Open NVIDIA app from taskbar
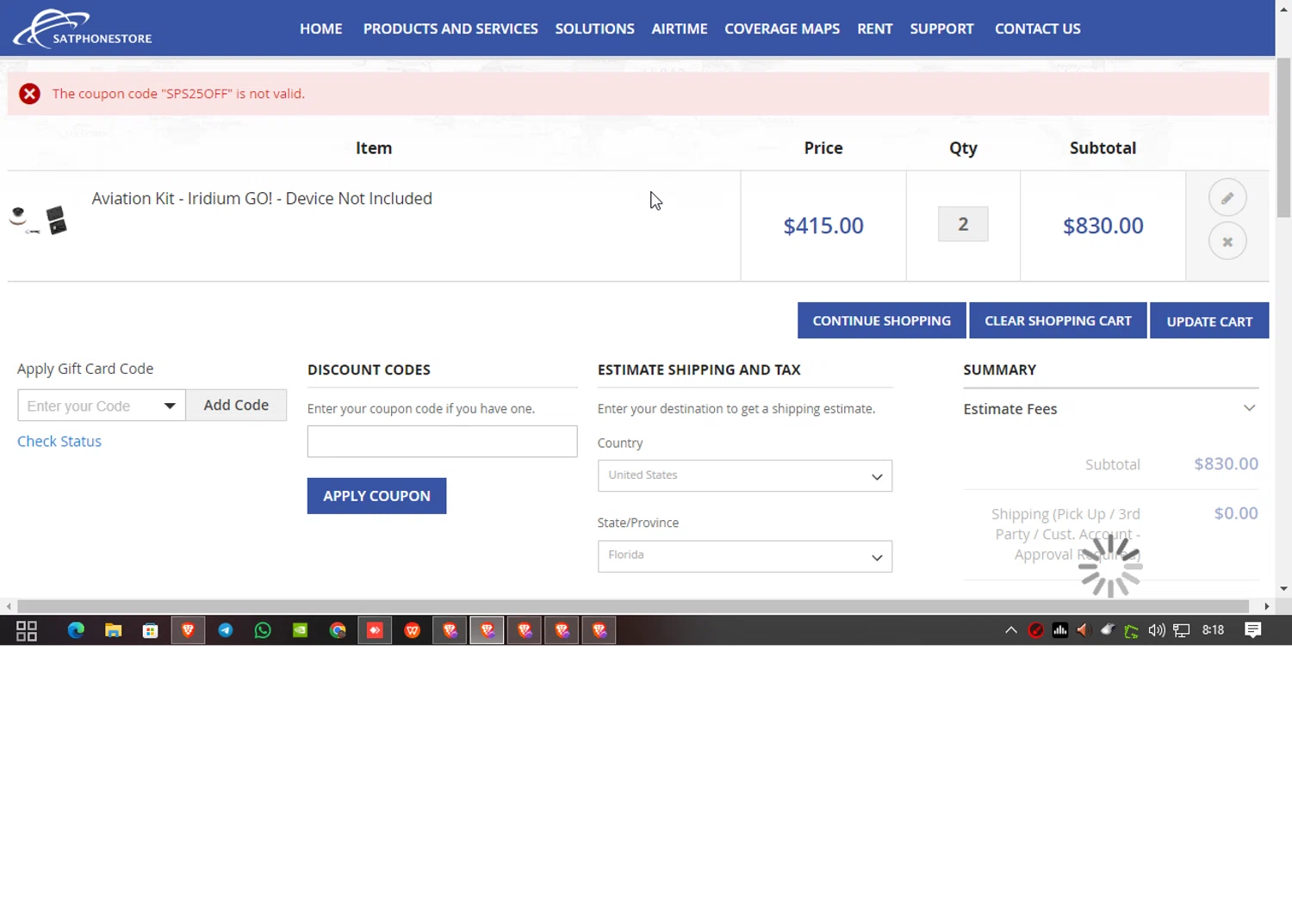Screen dimensions: 1292x924 click(x=300, y=630)
